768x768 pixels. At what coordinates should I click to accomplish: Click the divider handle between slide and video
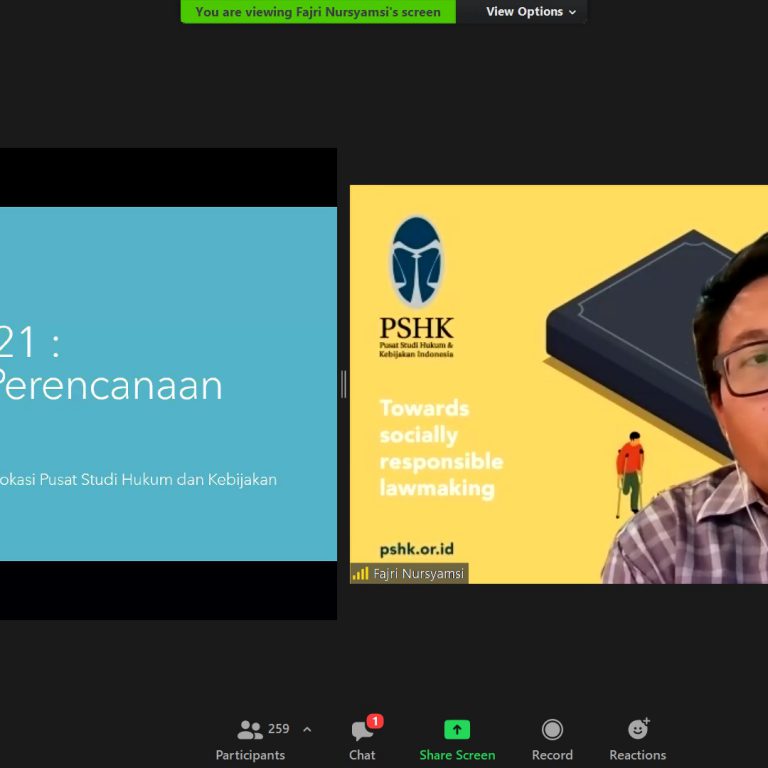(343, 384)
